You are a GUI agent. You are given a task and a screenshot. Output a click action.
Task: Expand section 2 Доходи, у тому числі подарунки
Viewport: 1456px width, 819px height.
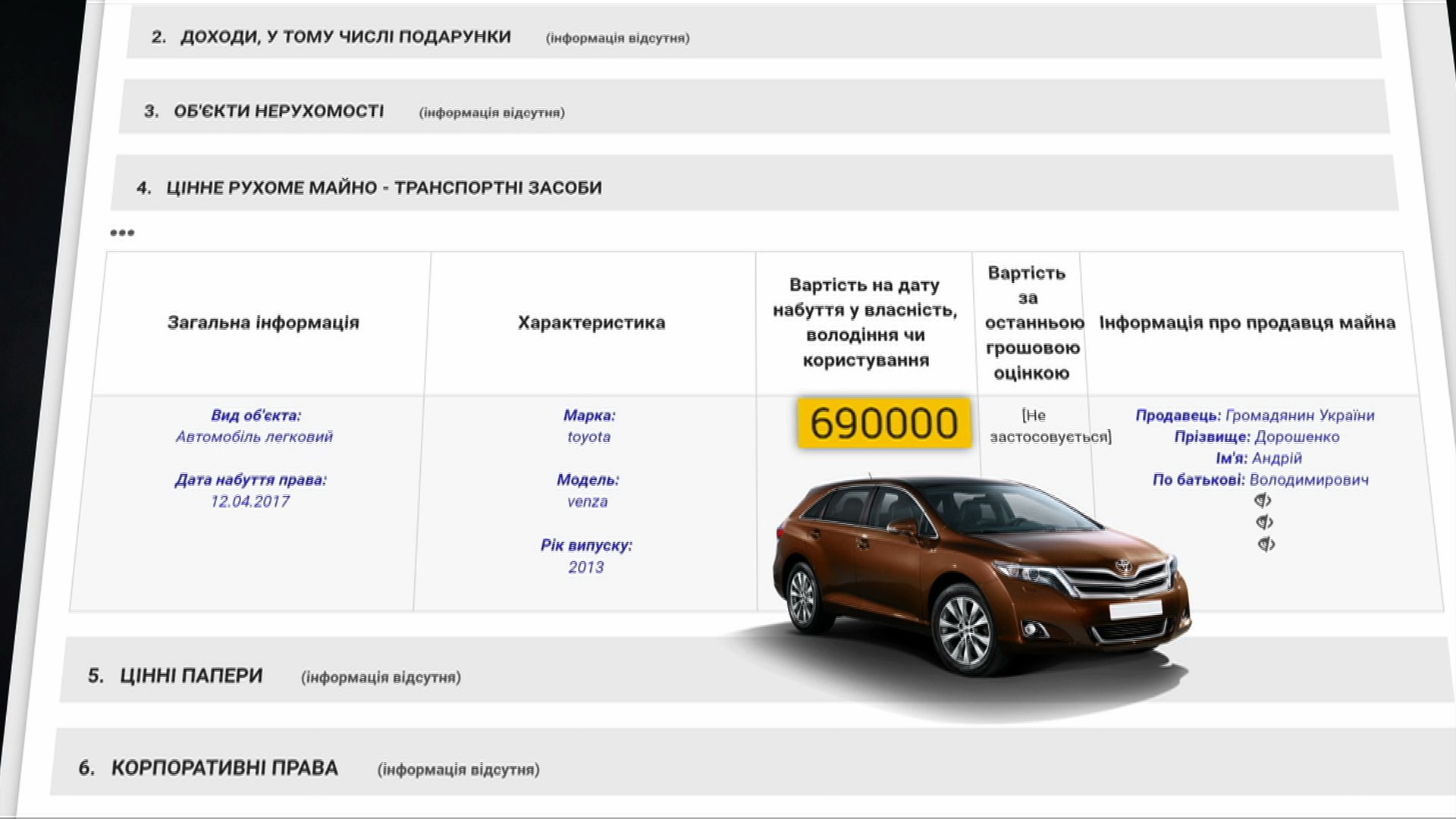[346, 37]
